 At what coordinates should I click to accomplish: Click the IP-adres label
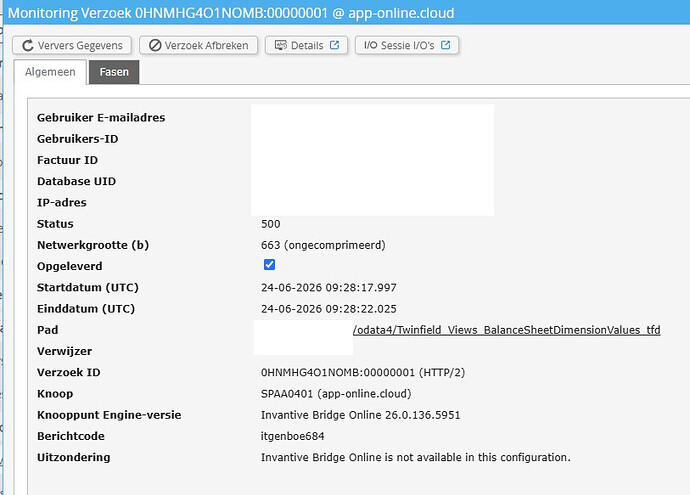(x=62, y=202)
